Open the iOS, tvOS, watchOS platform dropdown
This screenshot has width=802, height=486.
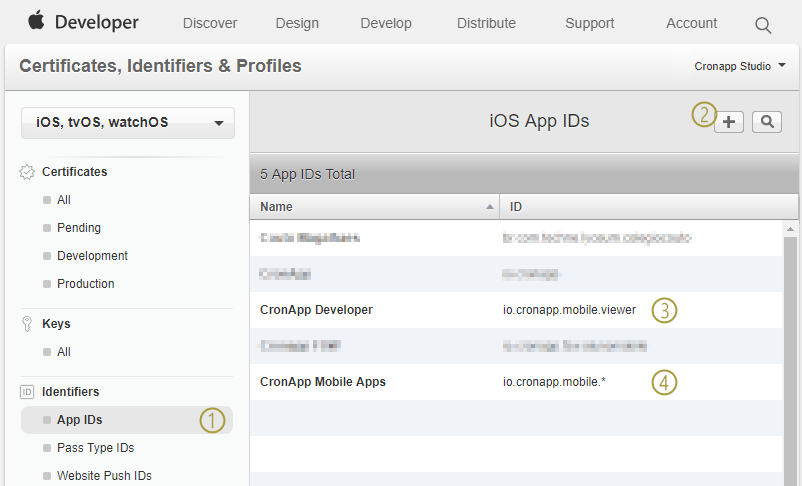coord(128,123)
